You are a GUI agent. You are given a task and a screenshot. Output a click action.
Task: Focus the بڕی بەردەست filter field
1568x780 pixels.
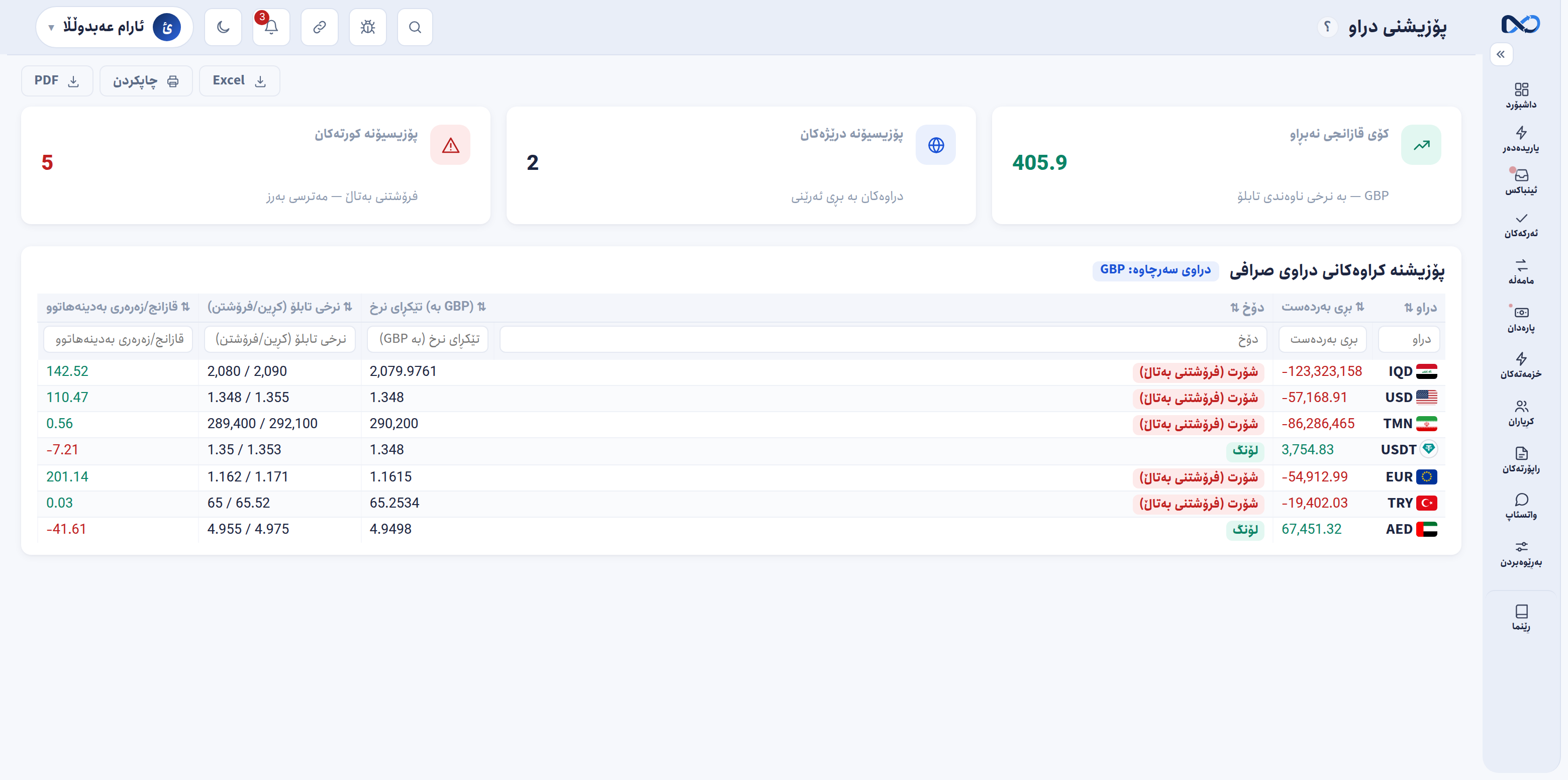[1323, 339]
